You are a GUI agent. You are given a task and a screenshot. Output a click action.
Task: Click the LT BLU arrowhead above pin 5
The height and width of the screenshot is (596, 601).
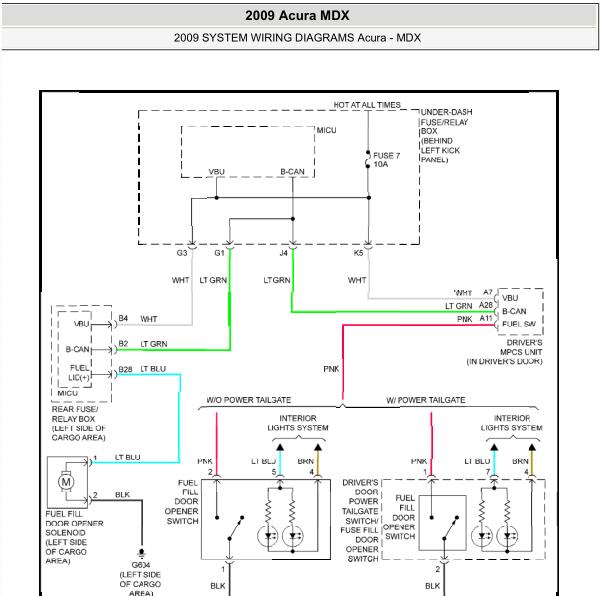(280, 447)
